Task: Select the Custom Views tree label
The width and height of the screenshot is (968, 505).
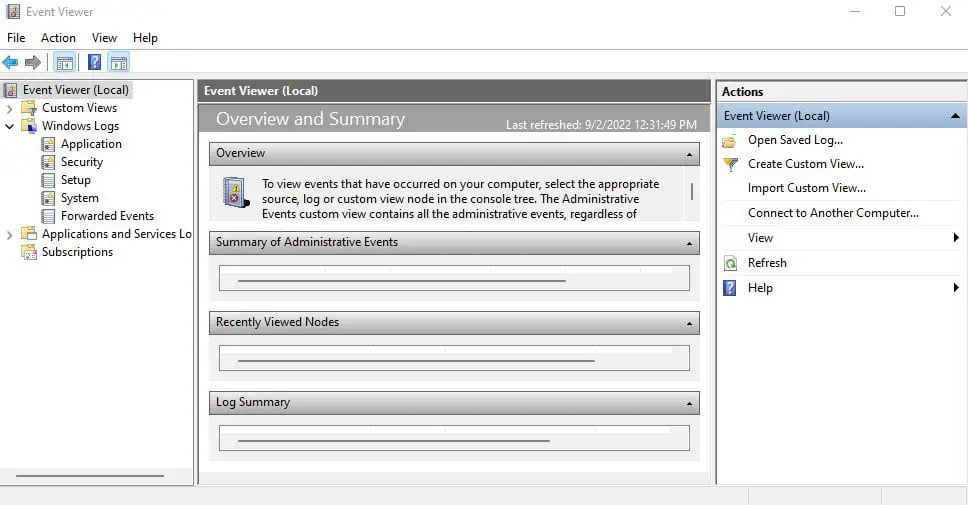Action: click(79, 108)
